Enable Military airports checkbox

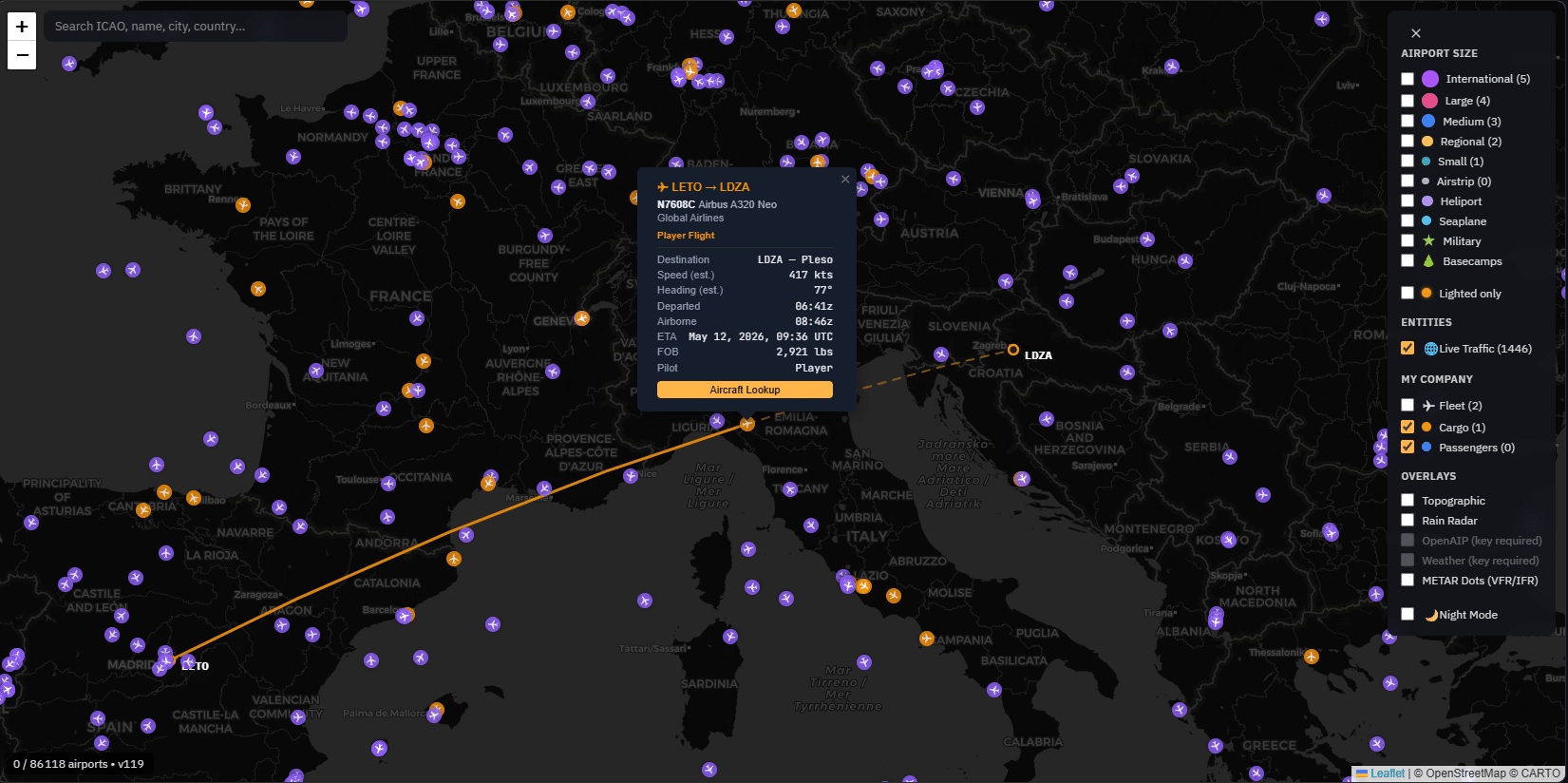pyautogui.click(x=1407, y=241)
